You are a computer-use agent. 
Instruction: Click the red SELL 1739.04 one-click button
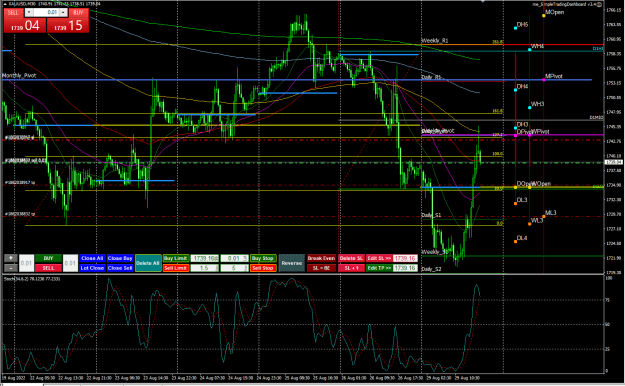(25, 26)
